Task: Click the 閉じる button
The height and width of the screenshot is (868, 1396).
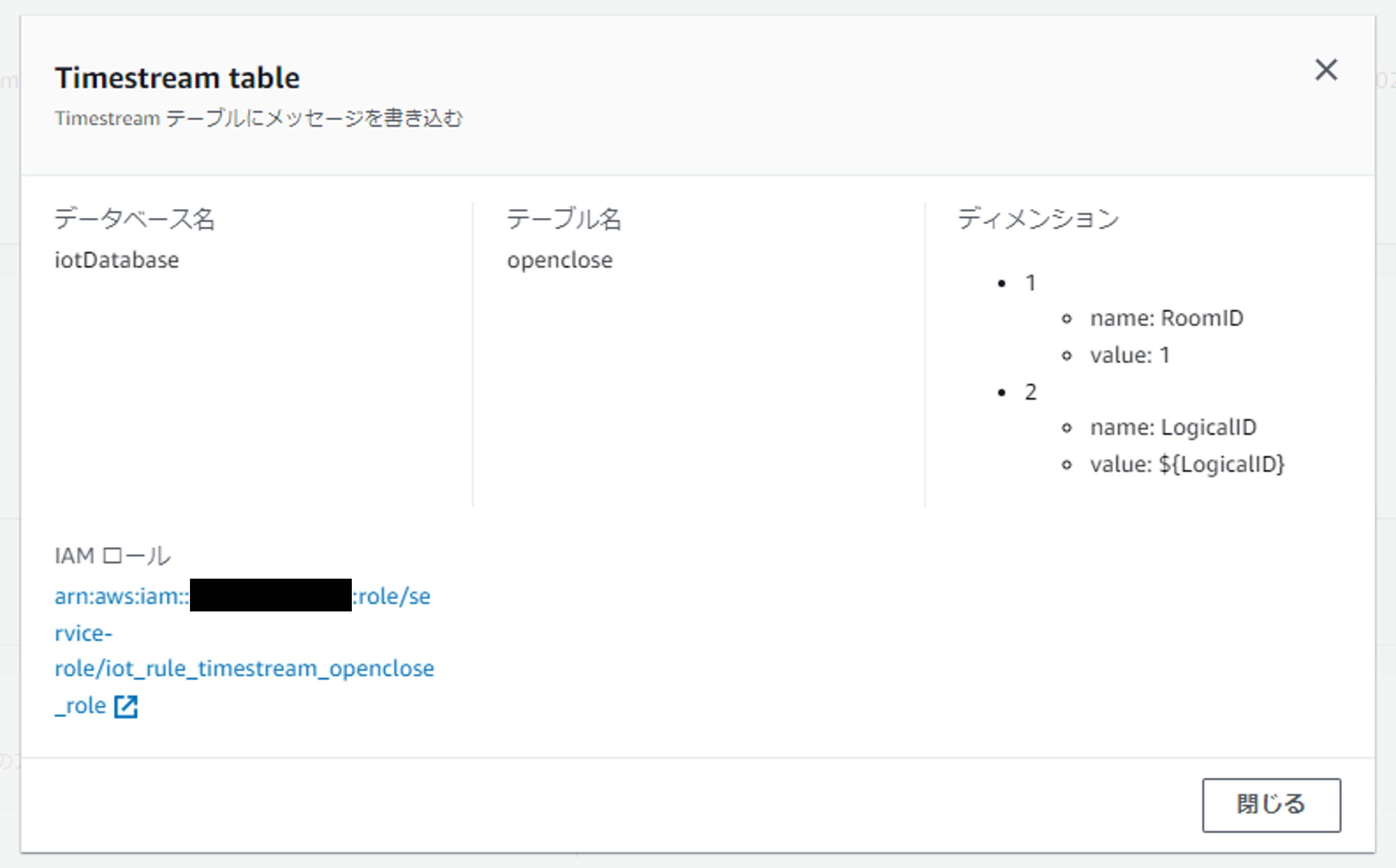Action: coord(1271,805)
